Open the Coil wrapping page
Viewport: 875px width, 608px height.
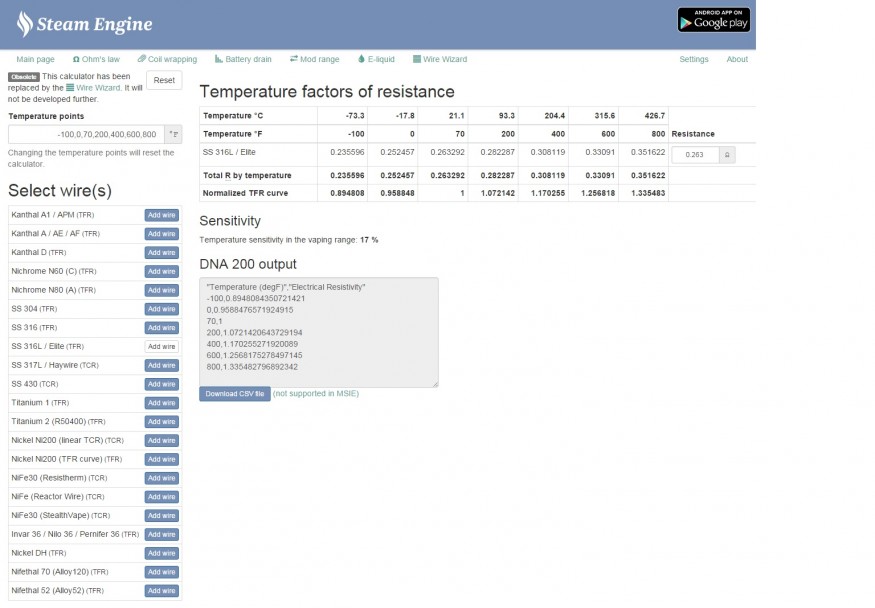tap(167, 59)
